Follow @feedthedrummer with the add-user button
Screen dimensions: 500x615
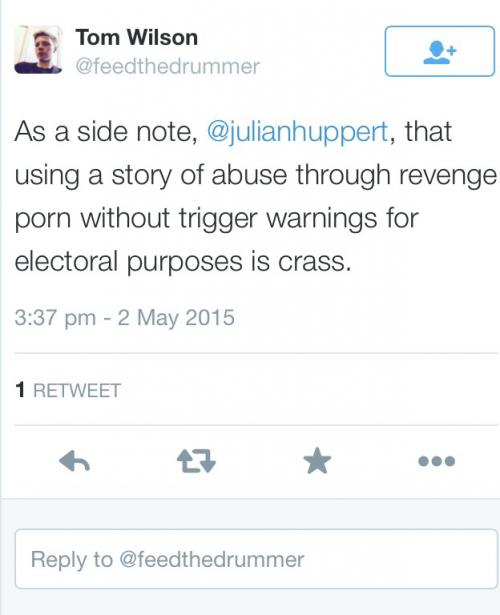[440, 51]
